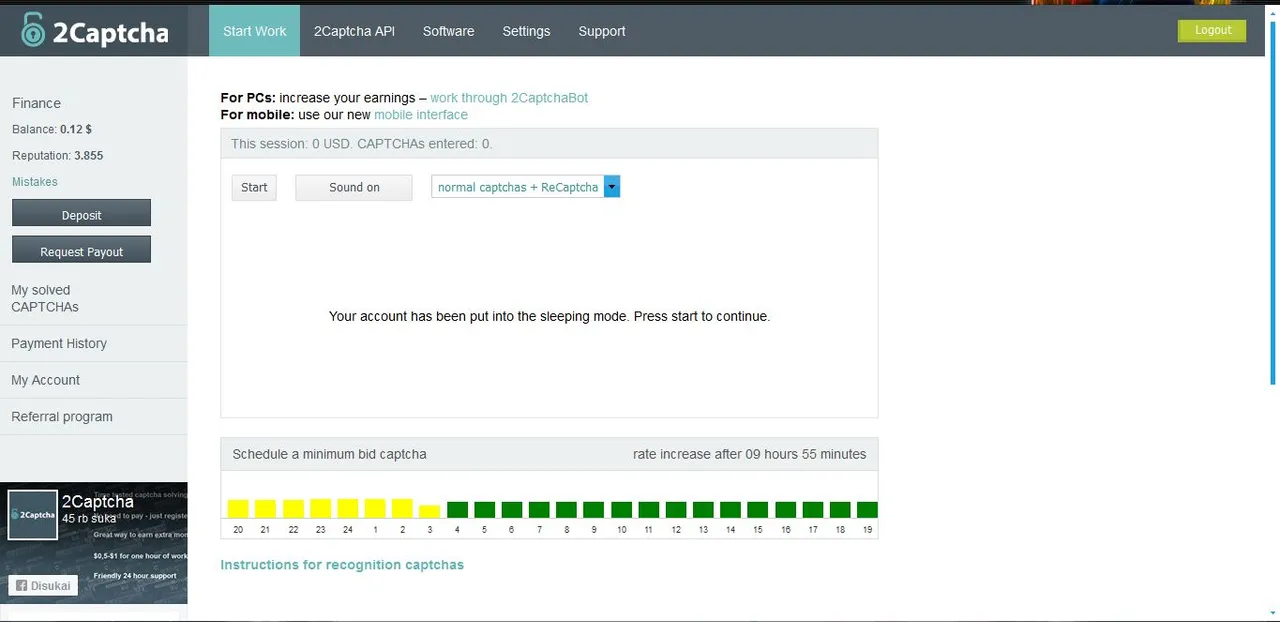Open the 2Captcha API menu item

coord(354,31)
